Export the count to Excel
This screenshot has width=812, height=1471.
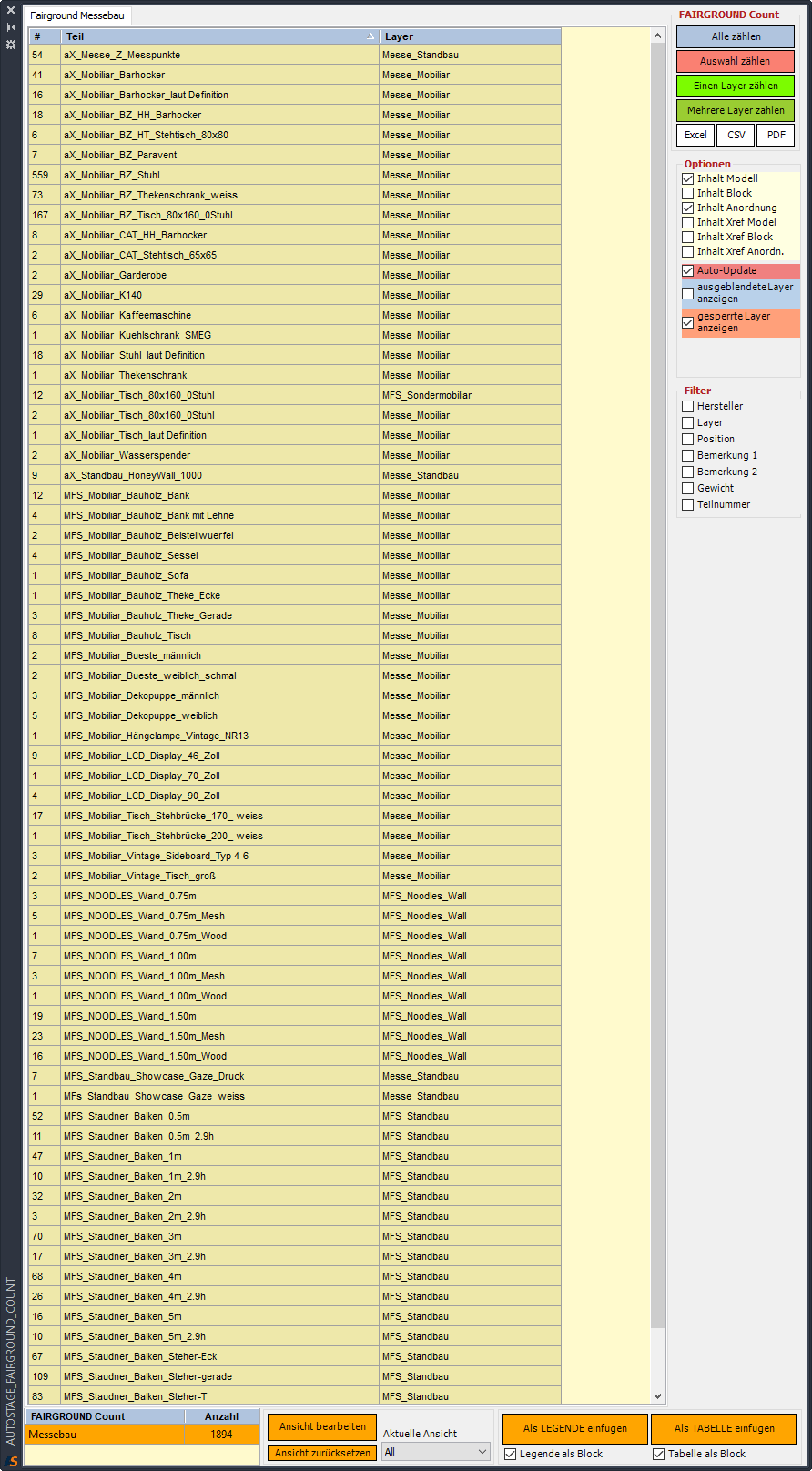(695, 135)
